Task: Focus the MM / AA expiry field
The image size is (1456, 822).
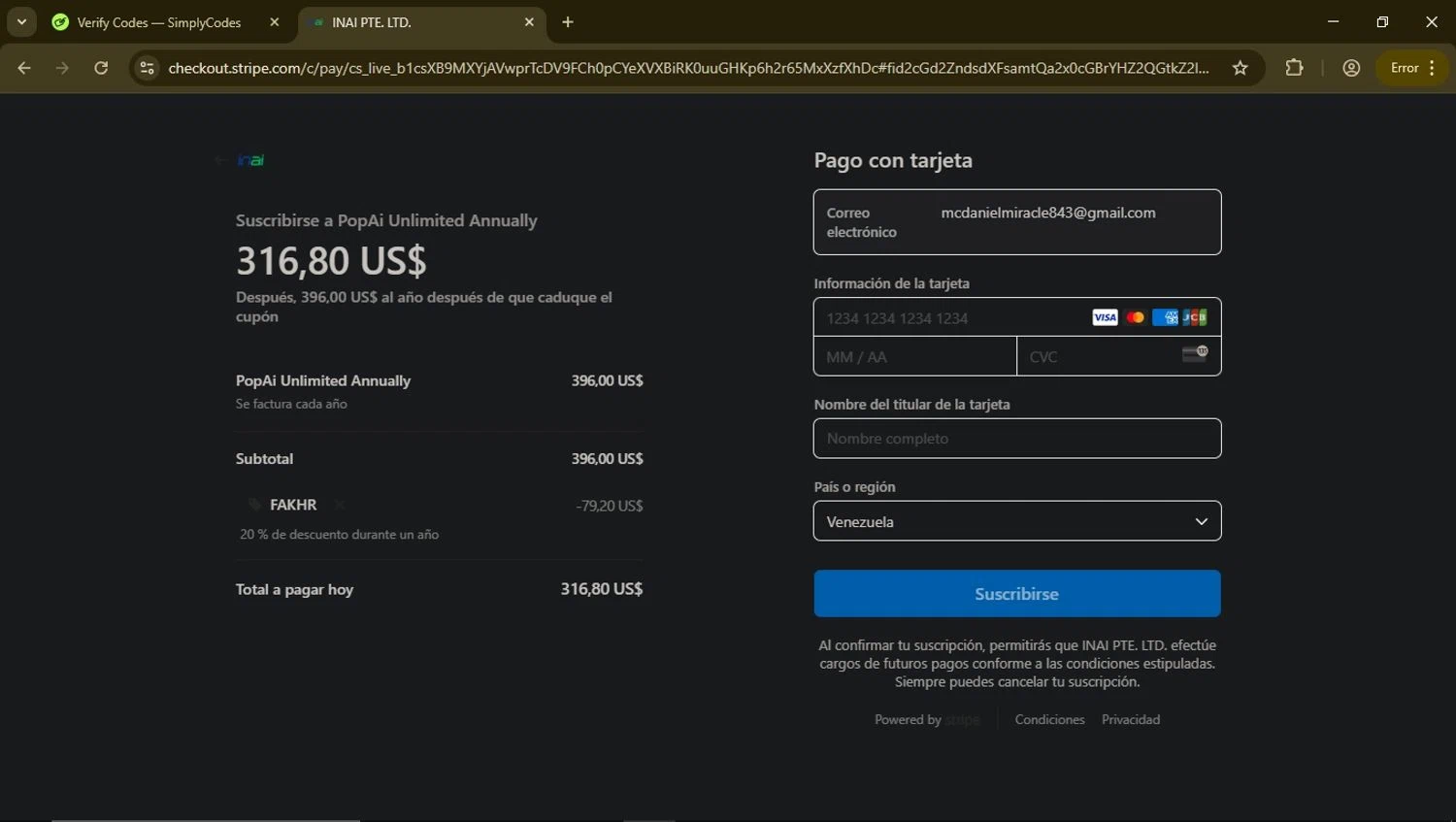Action: (x=915, y=356)
